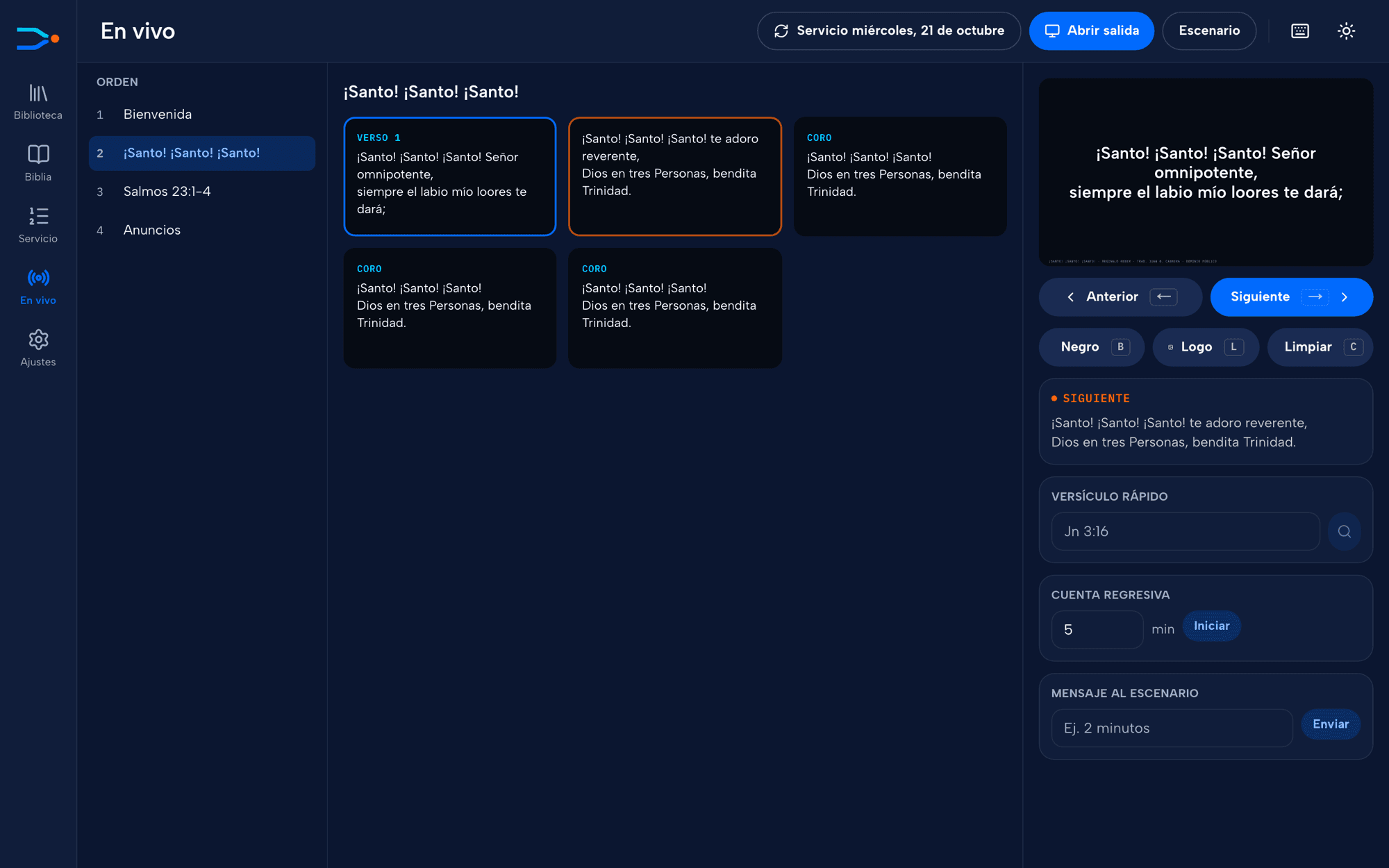Open keyboard shortcuts icon
Viewport: 1389px width, 868px height.
coord(1300,31)
